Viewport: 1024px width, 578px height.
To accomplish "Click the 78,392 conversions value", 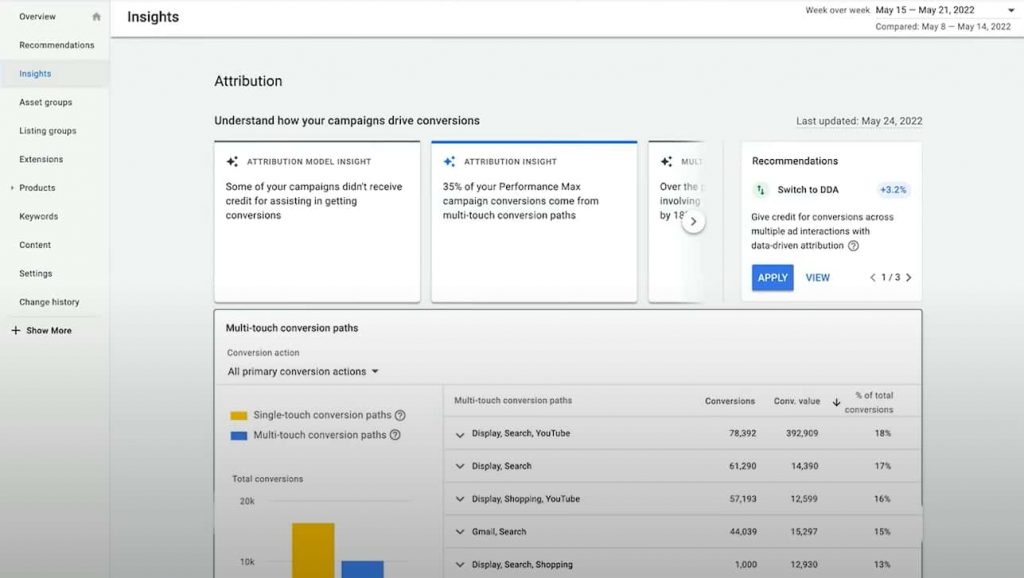I will (x=743, y=433).
